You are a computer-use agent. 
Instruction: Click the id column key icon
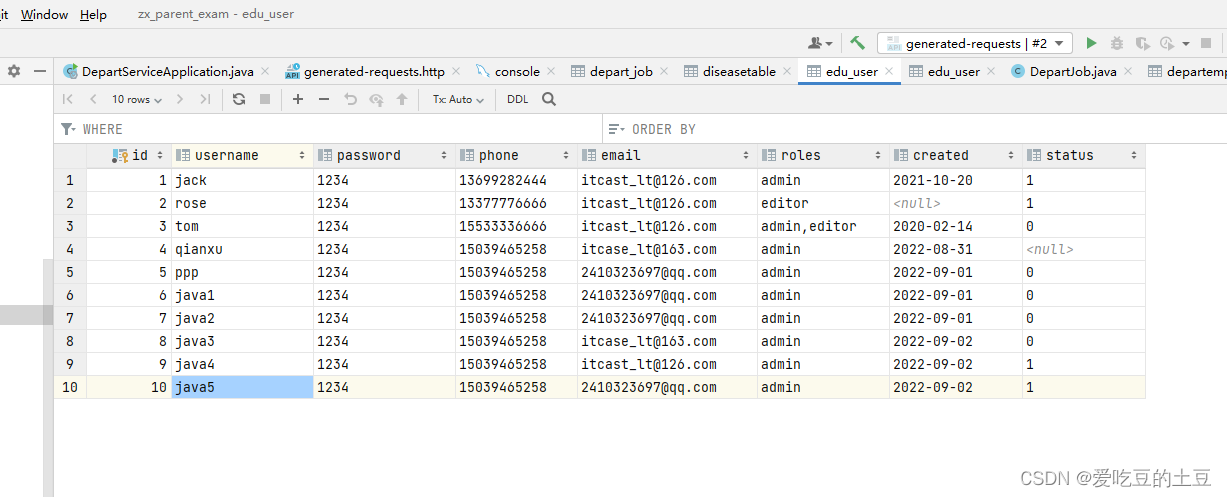120,155
